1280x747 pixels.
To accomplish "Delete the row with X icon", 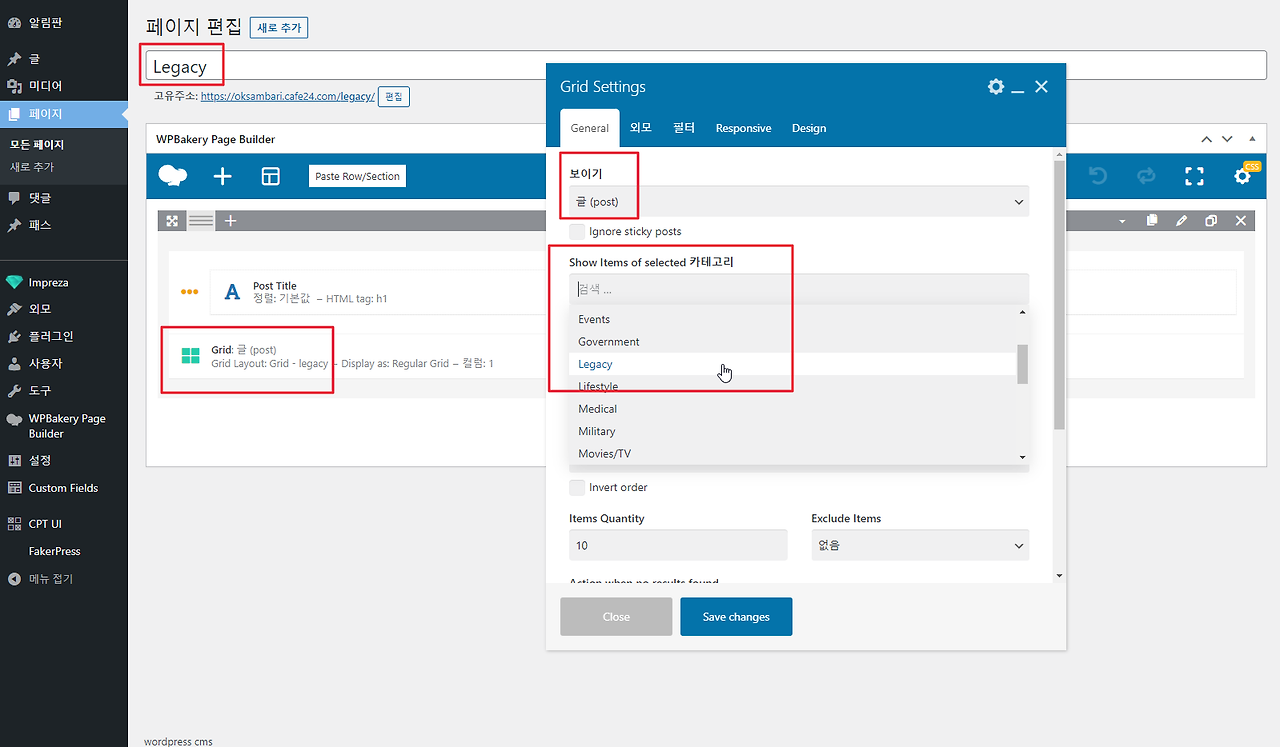I will (x=1241, y=220).
